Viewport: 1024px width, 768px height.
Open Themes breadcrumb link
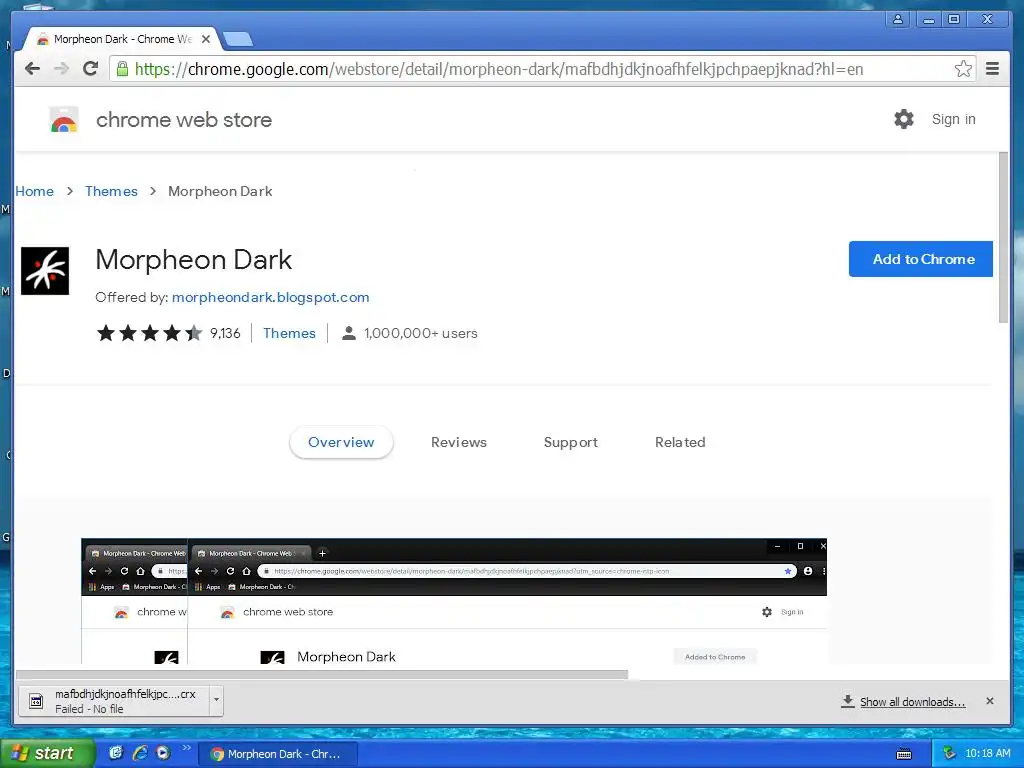point(111,191)
